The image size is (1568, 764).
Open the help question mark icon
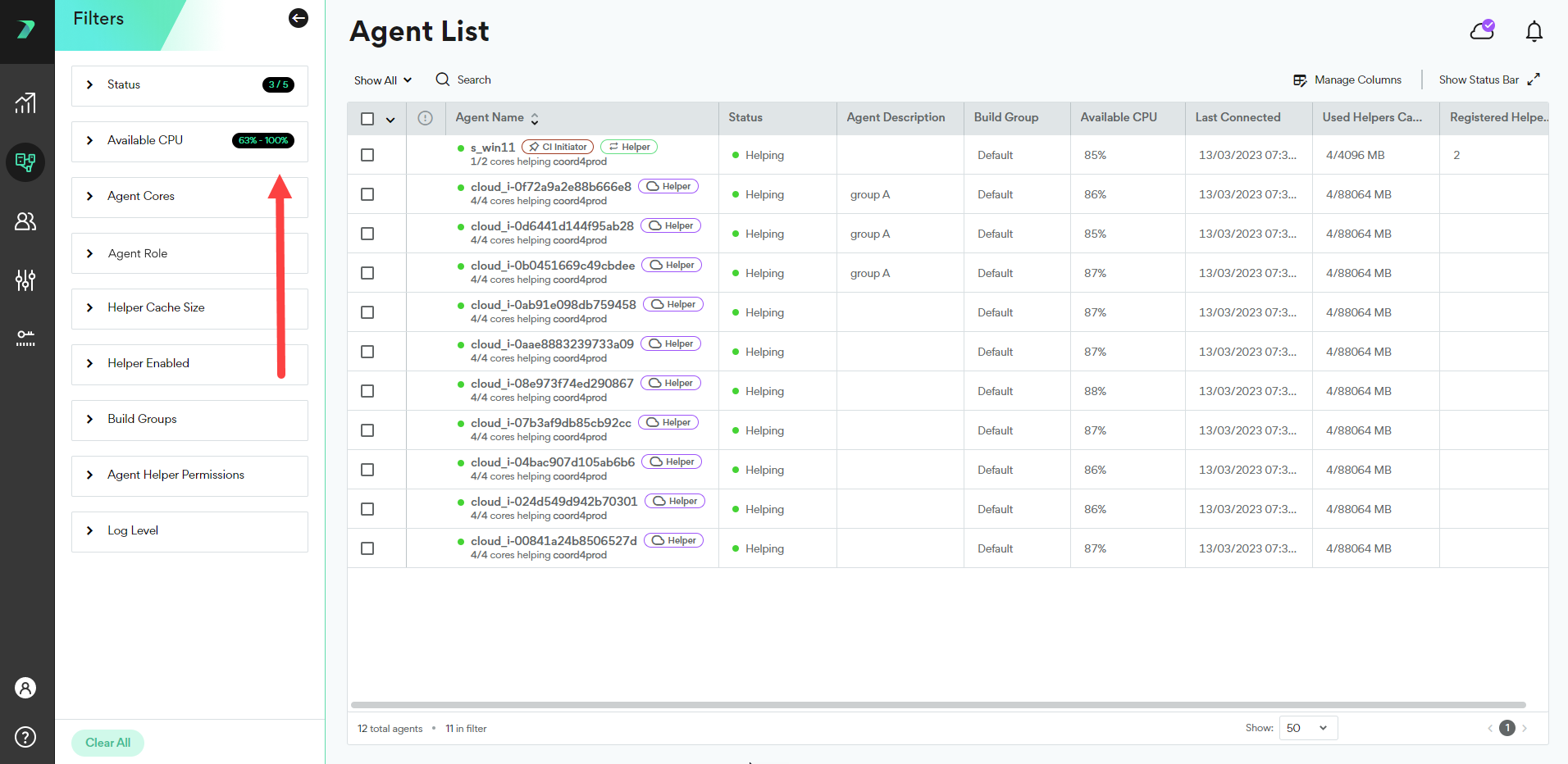click(x=25, y=737)
